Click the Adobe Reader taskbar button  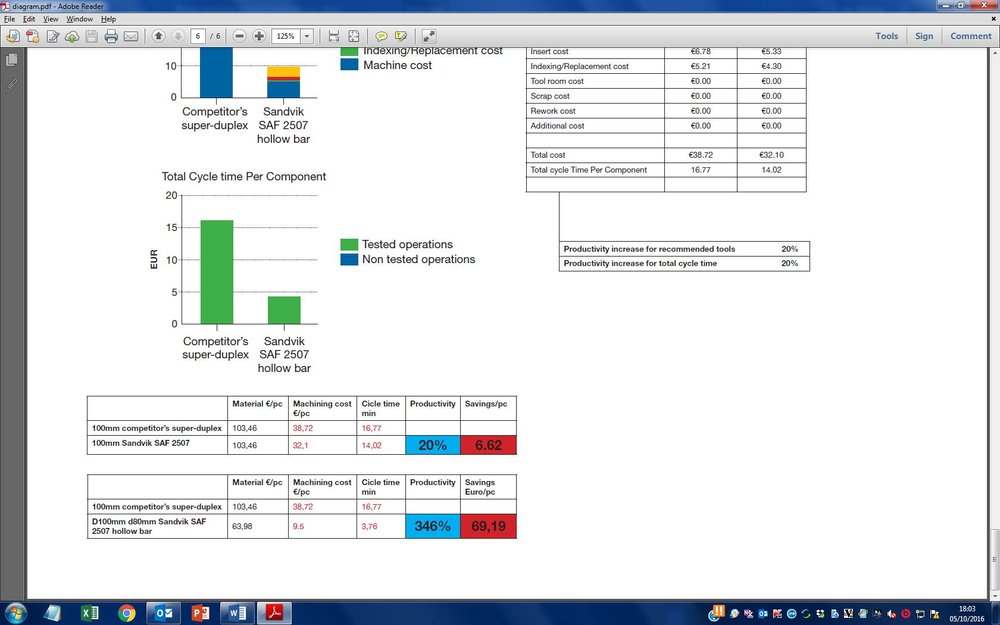click(x=274, y=614)
